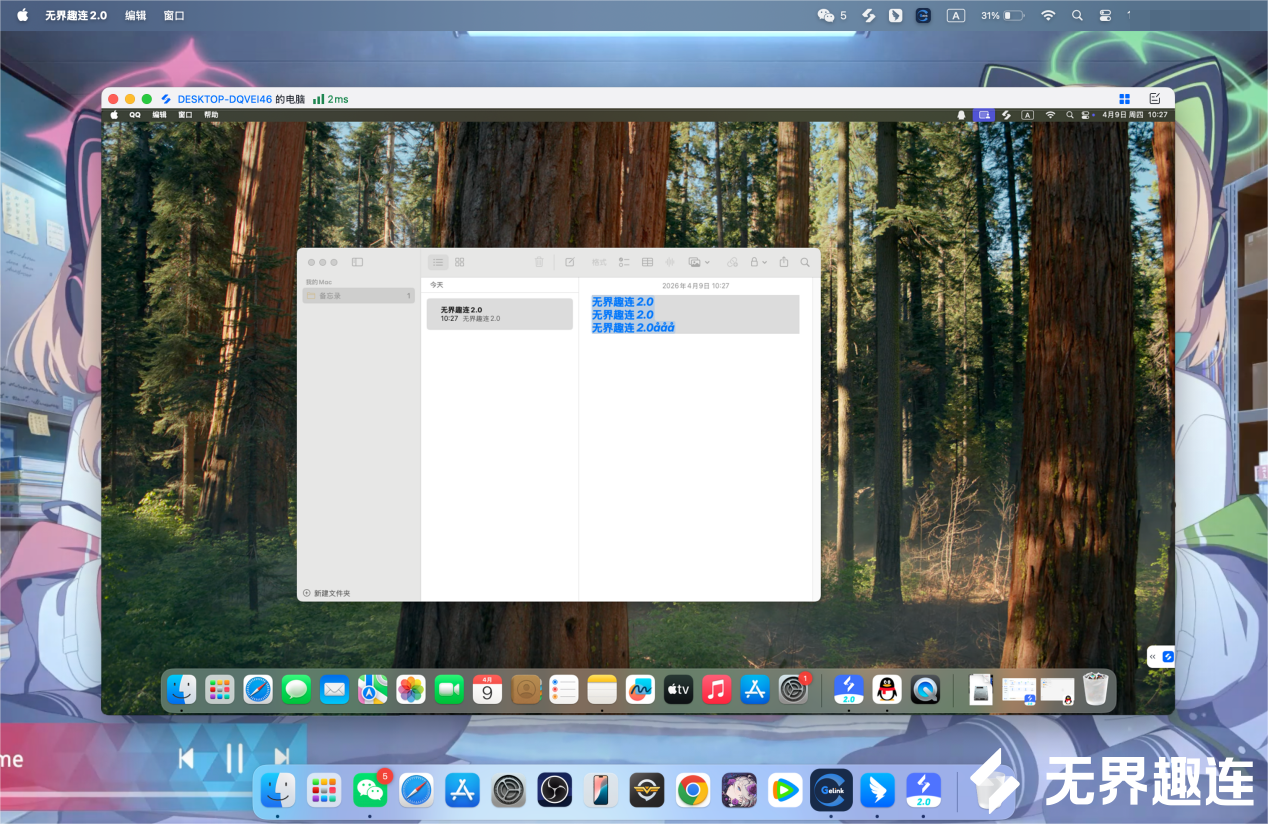
Task: Pause playback in the music widget
Action: coord(234,758)
